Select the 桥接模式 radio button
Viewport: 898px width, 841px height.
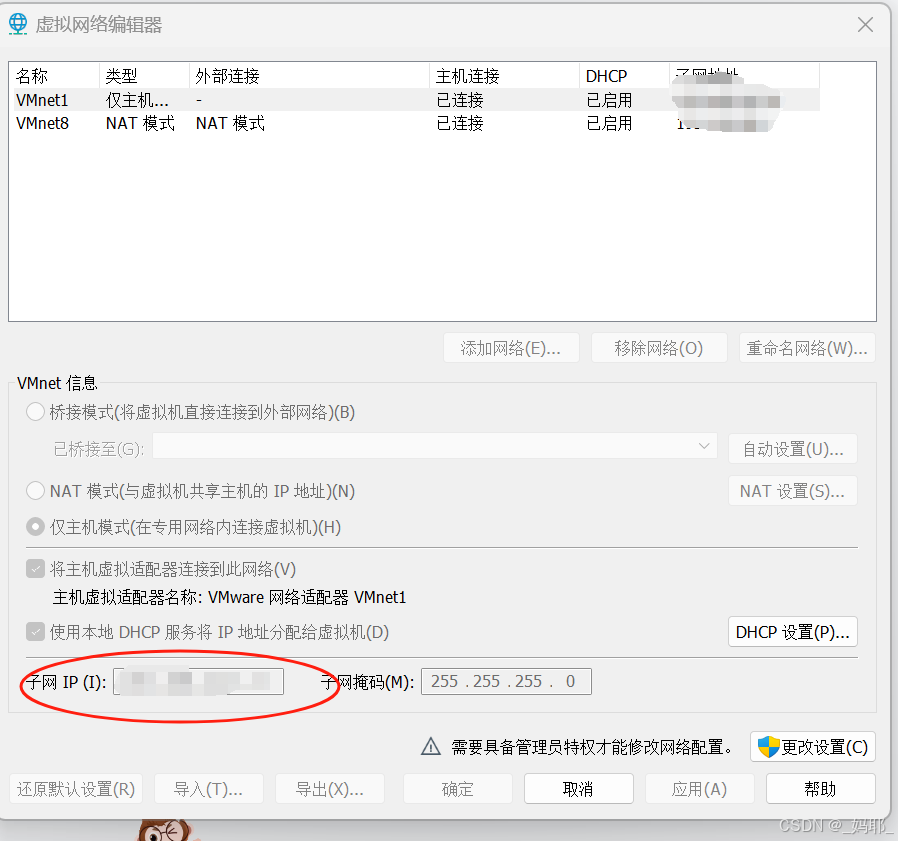tap(36, 412)
